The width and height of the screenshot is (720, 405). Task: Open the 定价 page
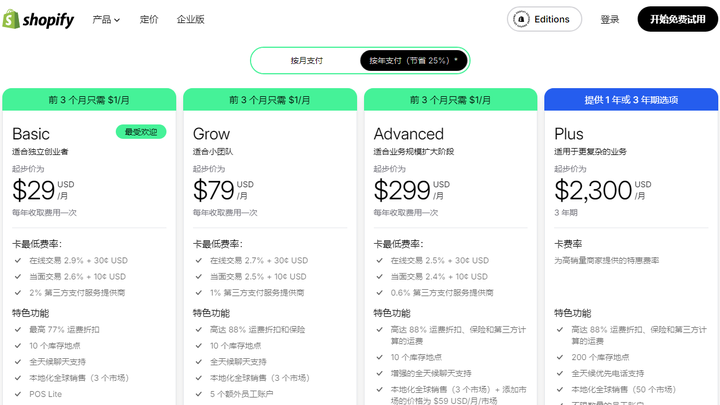tap(149, 19)
